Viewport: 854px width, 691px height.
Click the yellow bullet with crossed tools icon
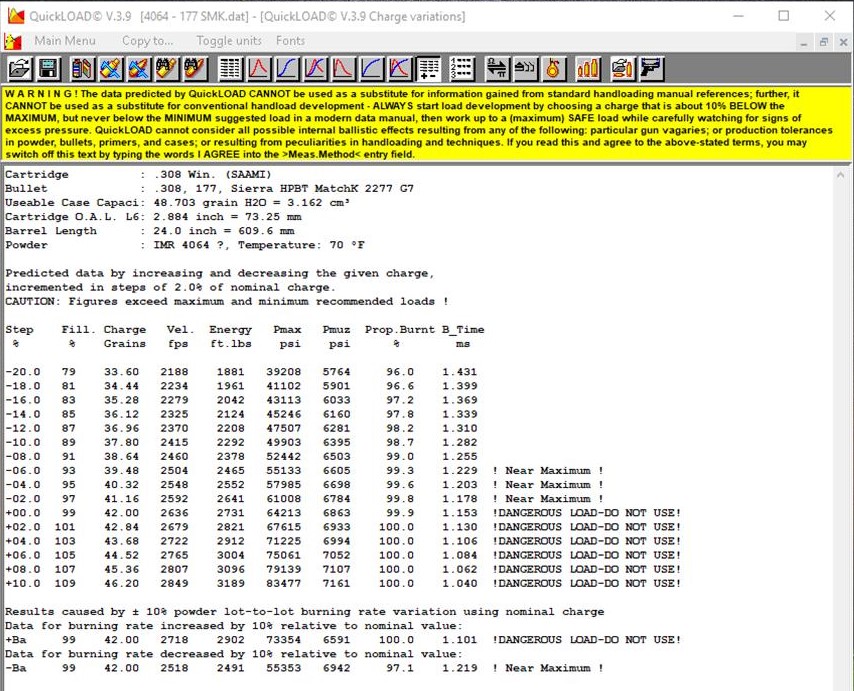click(111, 69)
